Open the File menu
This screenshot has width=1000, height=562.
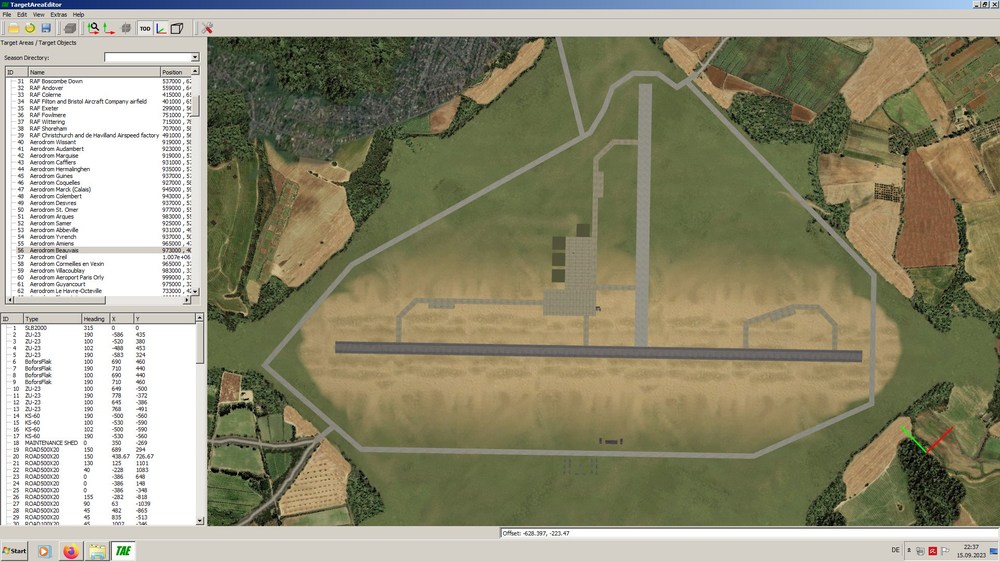click(7, 14)
